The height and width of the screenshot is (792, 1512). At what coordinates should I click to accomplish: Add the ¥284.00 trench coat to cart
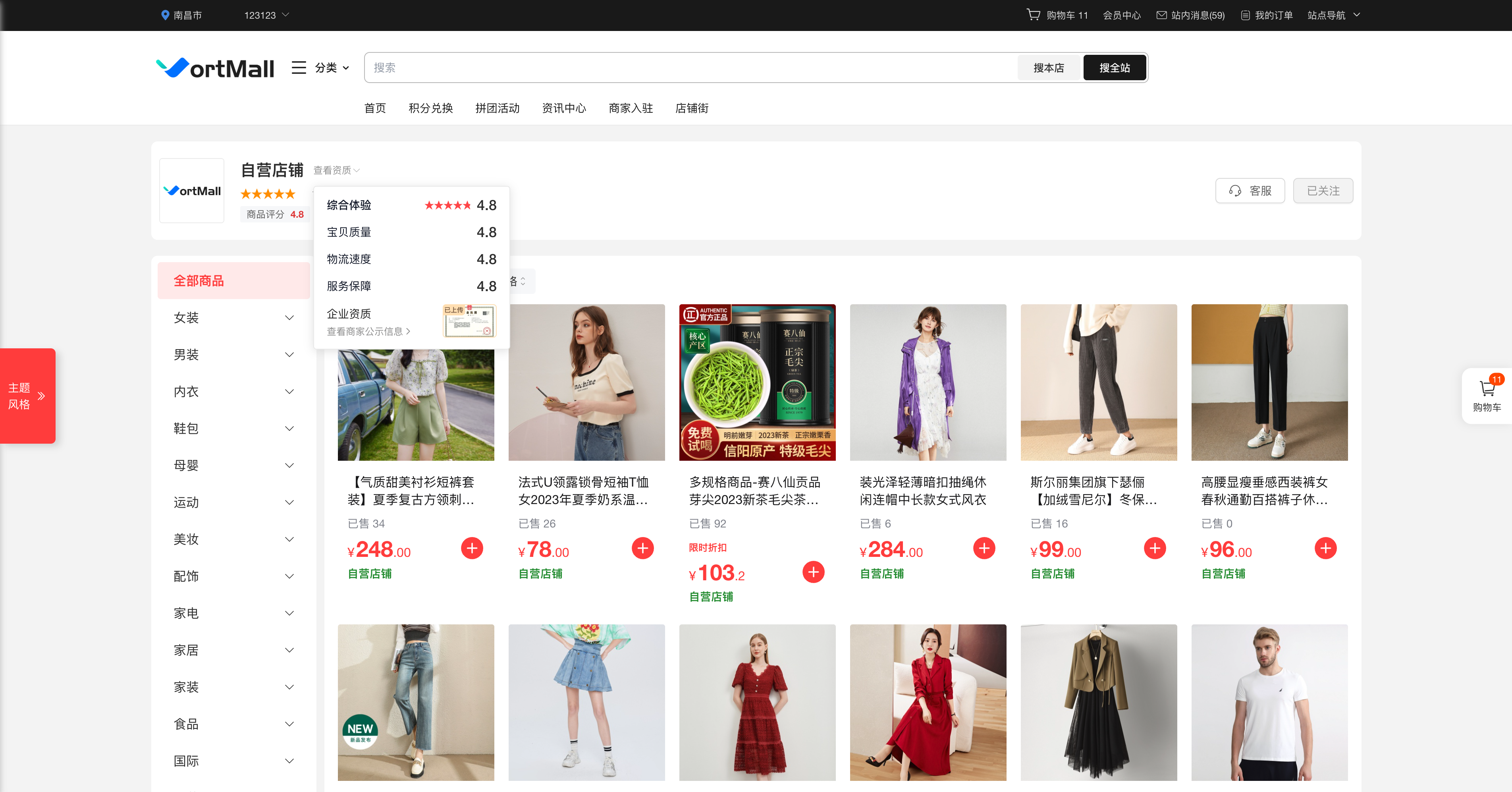pos(984,548)
